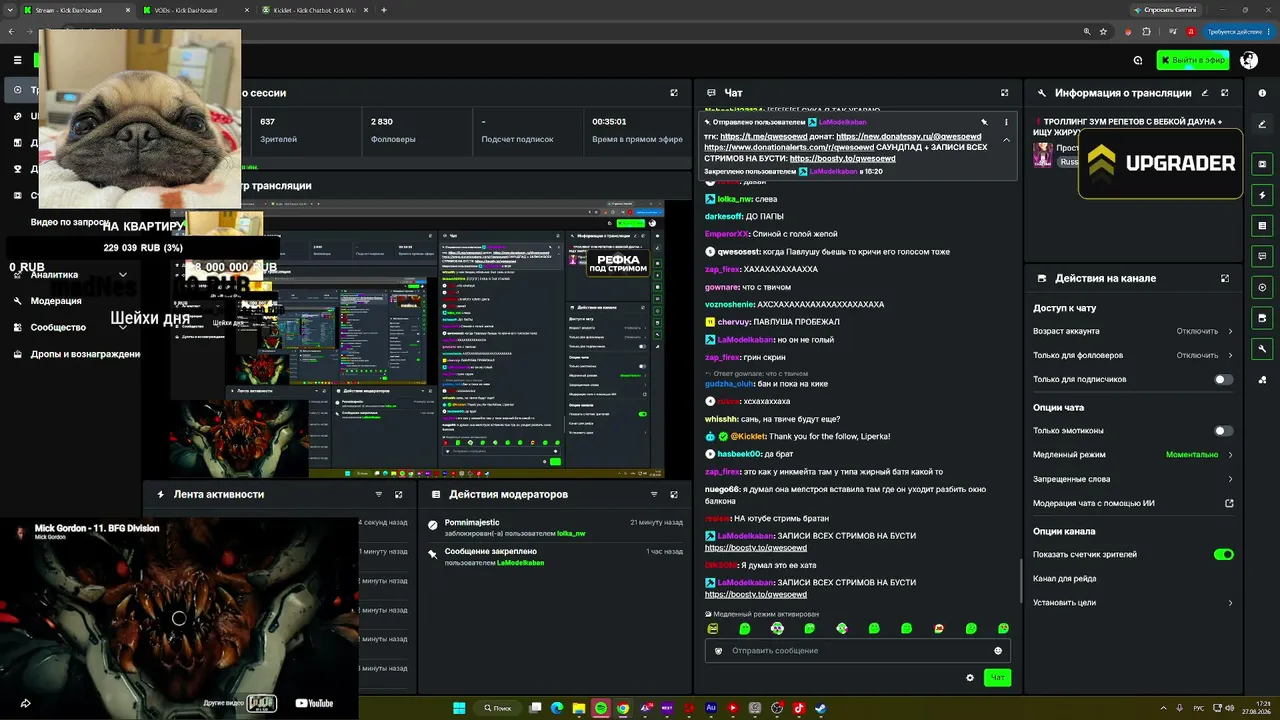1280x720 pixels.
Task: Open pinned message three-dot options
Action: pyautogui.click(x=1006, y=122)
